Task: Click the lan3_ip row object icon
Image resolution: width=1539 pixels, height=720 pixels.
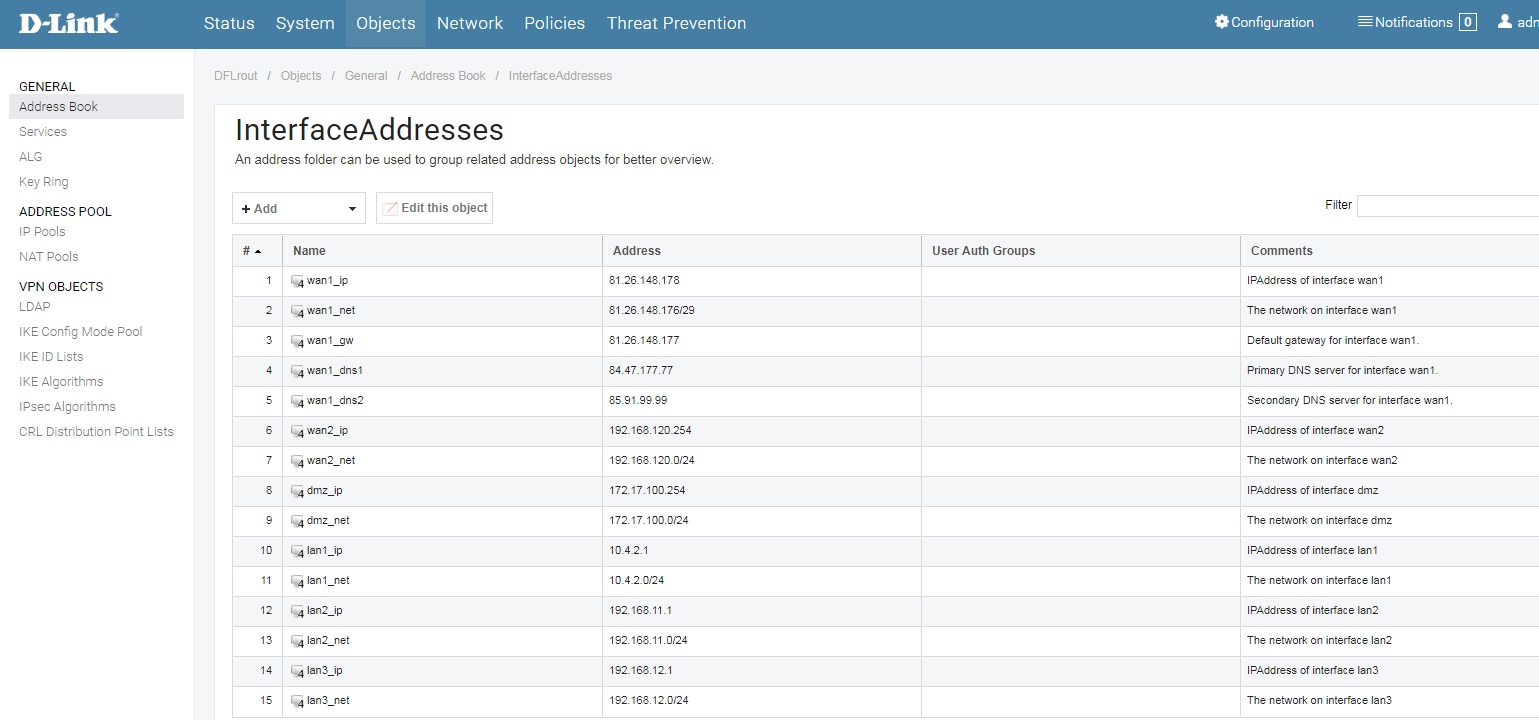Action: pos(297,671)
